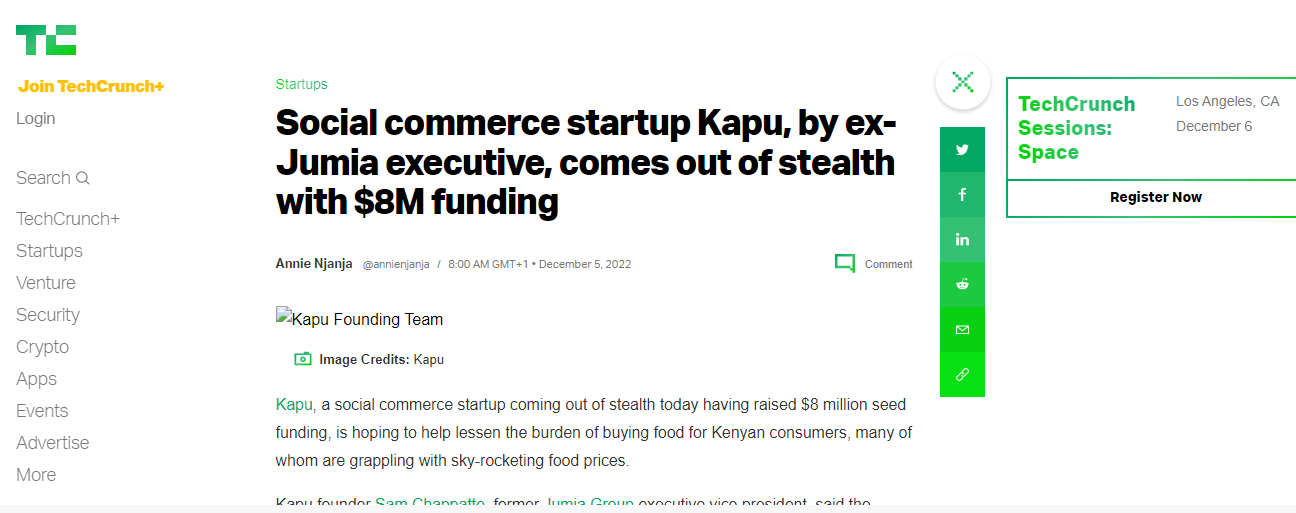The width and height of the screenshot is (1296, 513).
Task: Select Crypto in the sidebar
Action: tap(42, 347)
